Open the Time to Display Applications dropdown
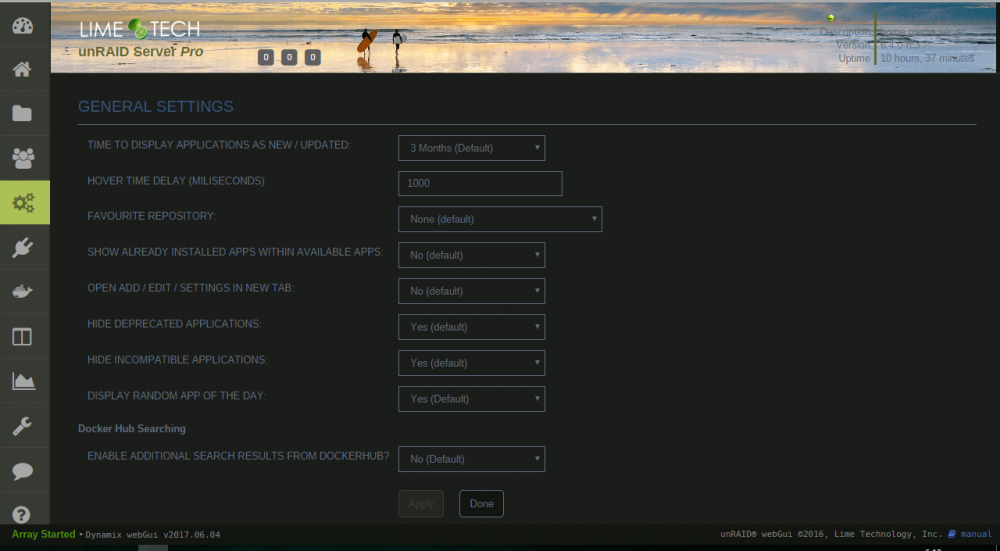The image size is (1000, 551). (471, 148)
